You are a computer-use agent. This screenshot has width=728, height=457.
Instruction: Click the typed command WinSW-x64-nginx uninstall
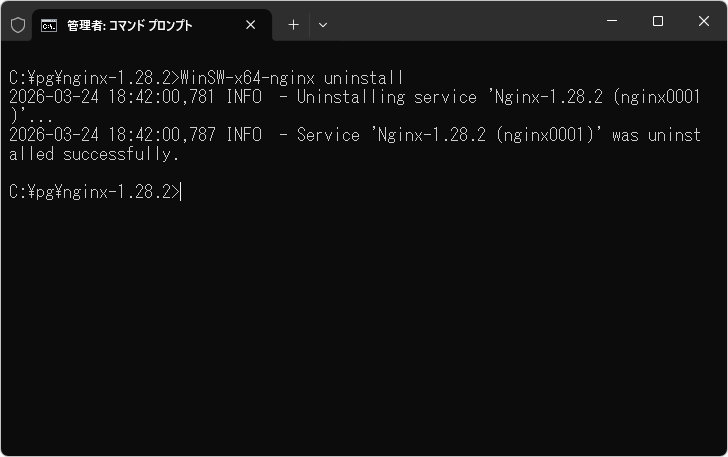click(x=292, y=78)
